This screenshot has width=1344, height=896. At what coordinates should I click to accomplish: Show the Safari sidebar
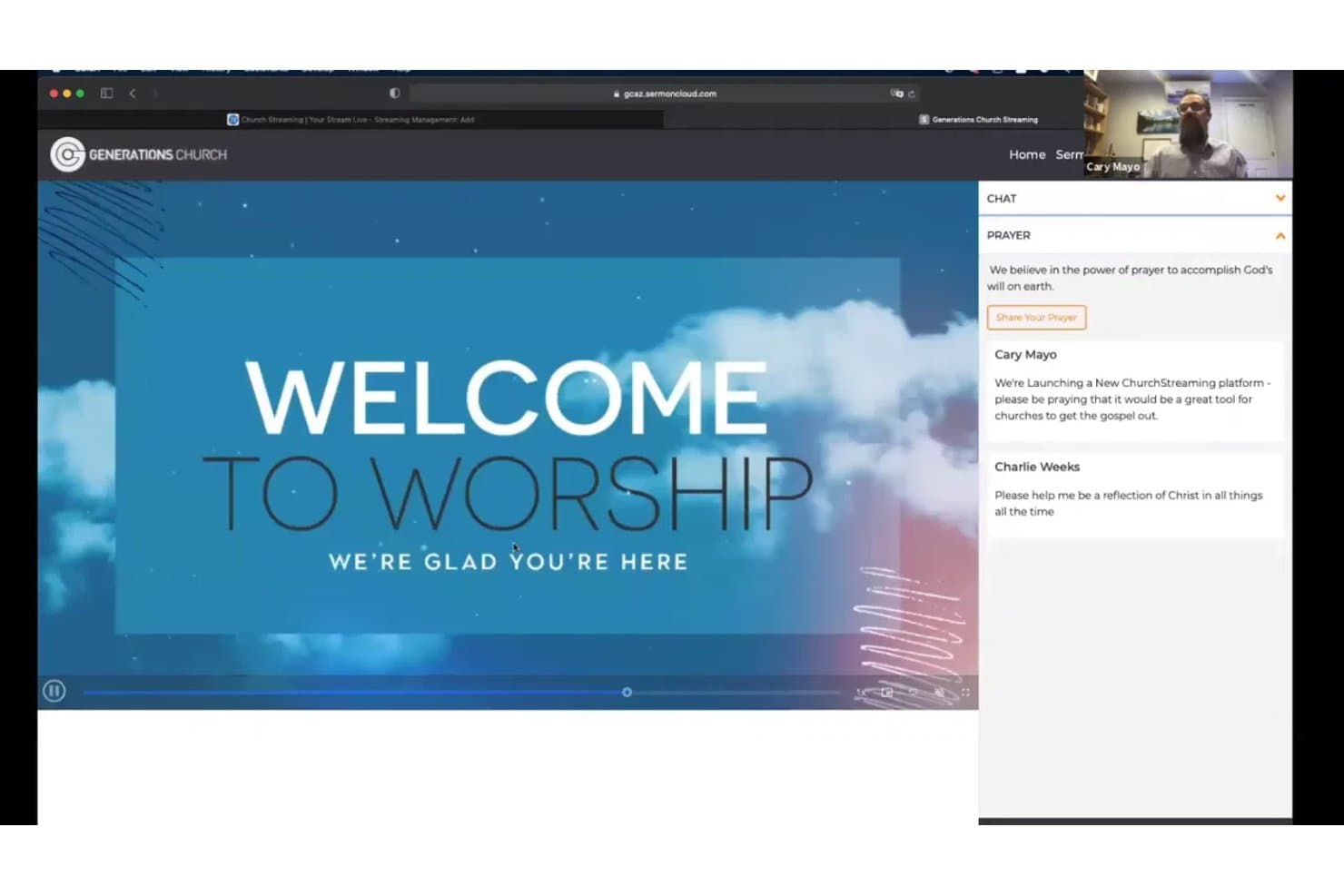[x=106, y=94]
